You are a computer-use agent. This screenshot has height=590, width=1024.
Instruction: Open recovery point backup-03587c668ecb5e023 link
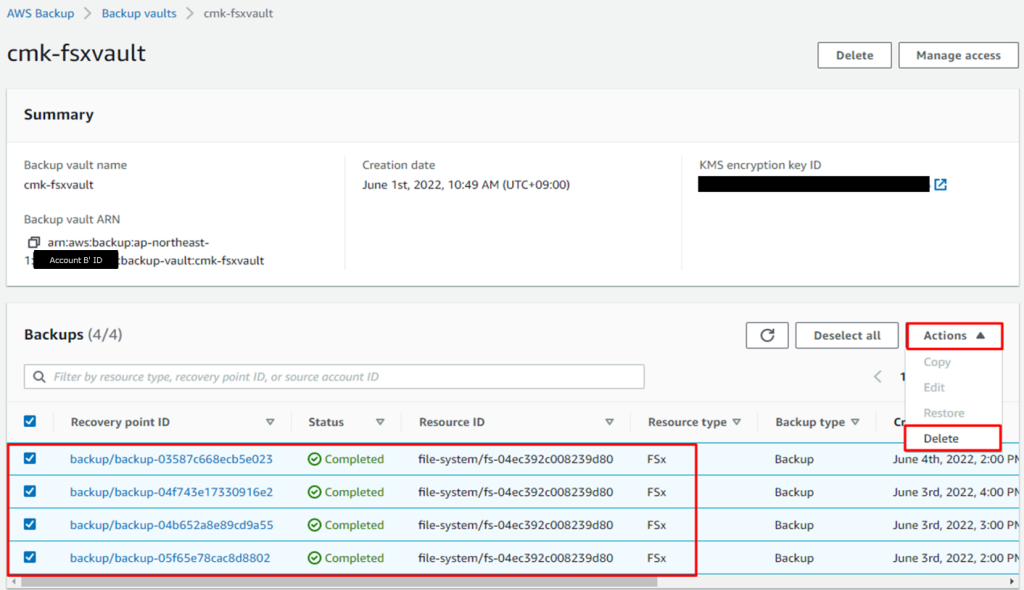pyautogui.click(x=171, y=459)
